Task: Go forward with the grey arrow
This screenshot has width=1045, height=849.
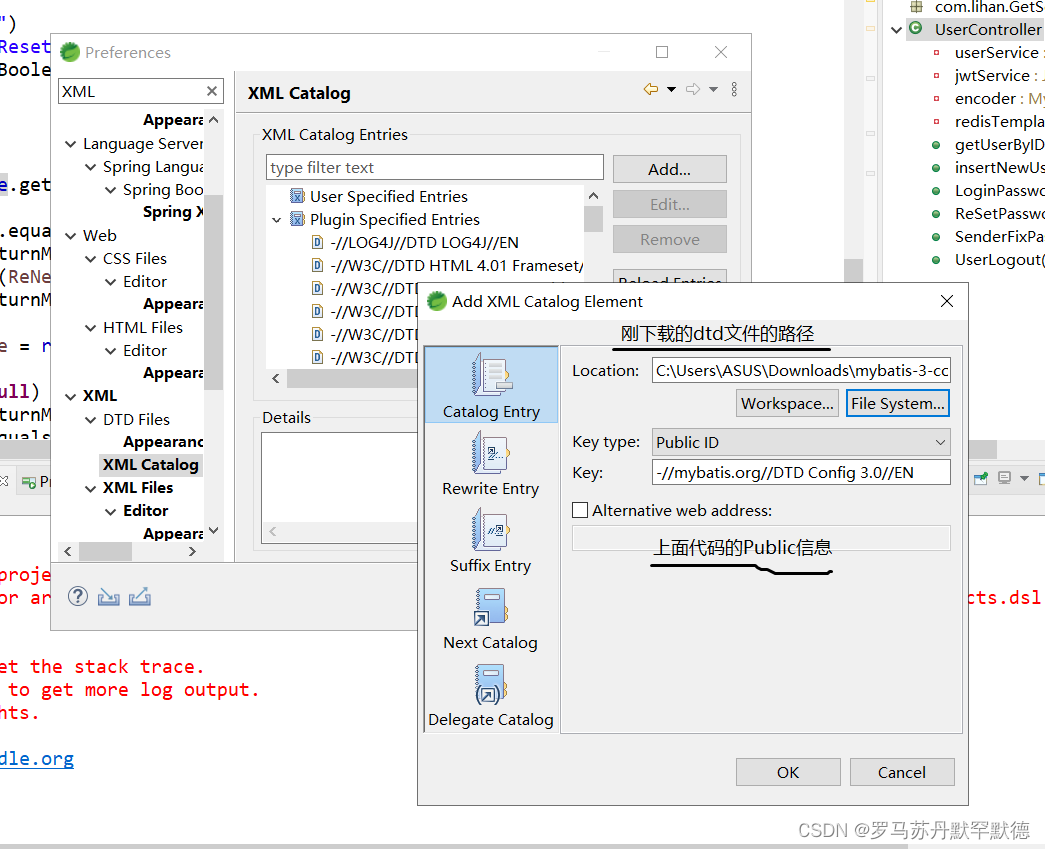Action: pos(693,89)
